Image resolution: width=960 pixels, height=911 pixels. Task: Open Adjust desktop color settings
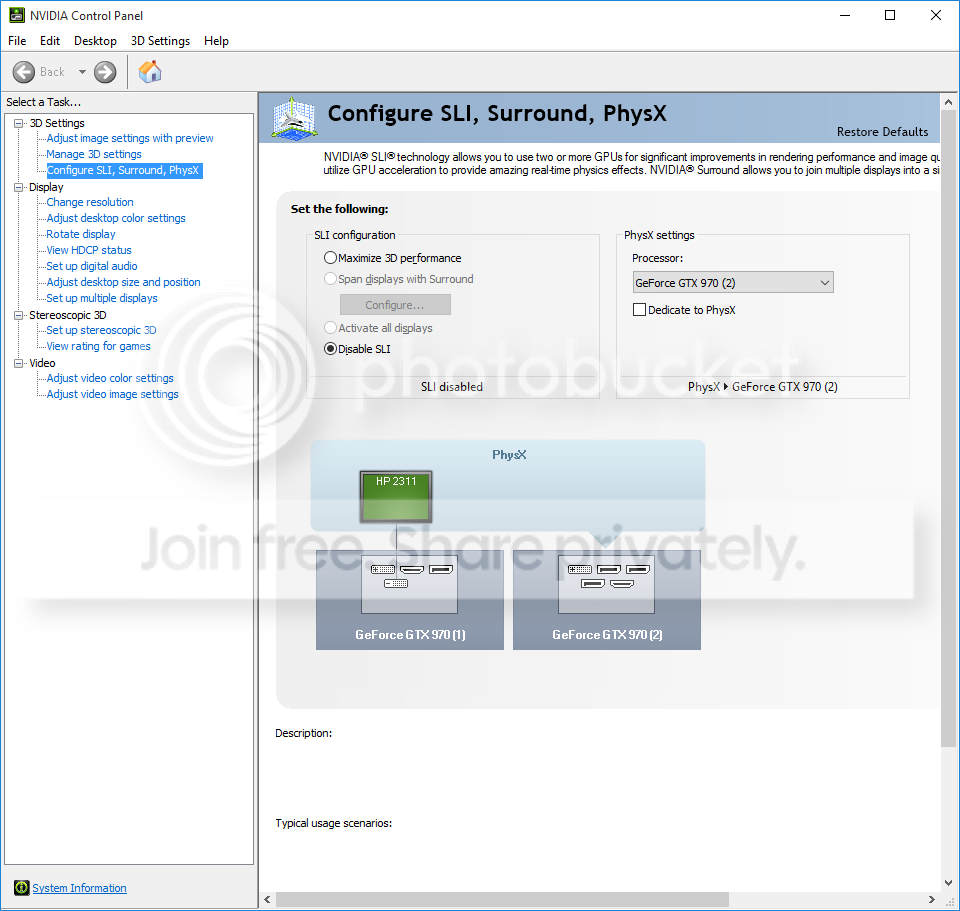tap(116, 218)
